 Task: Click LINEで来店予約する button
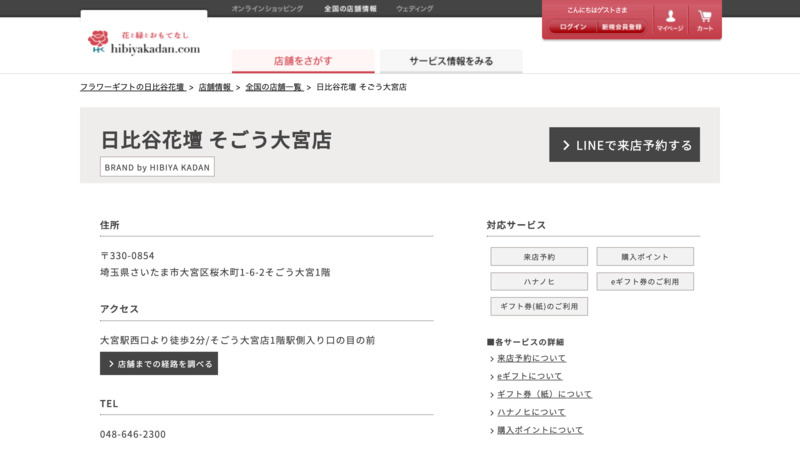tap(624, 145)
